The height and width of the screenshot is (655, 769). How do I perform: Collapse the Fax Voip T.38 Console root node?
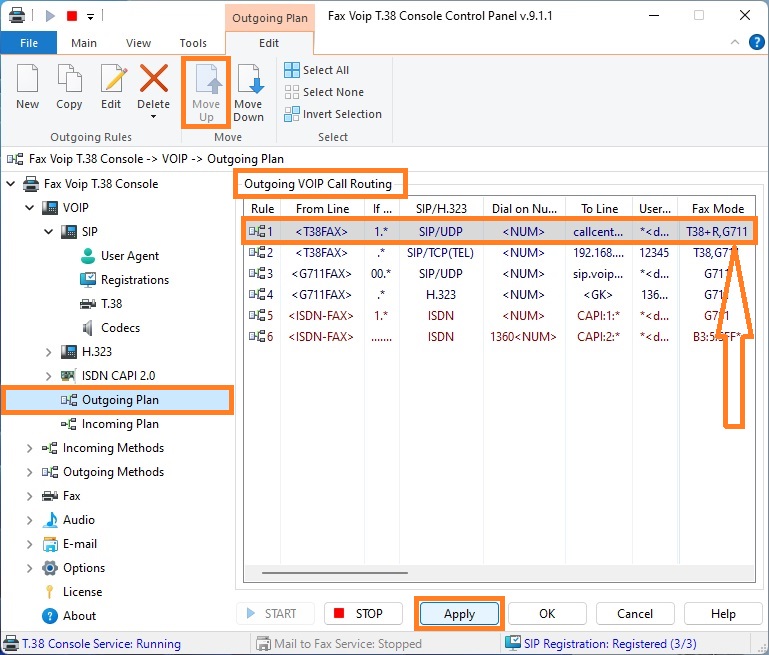[x=10, y=184]
